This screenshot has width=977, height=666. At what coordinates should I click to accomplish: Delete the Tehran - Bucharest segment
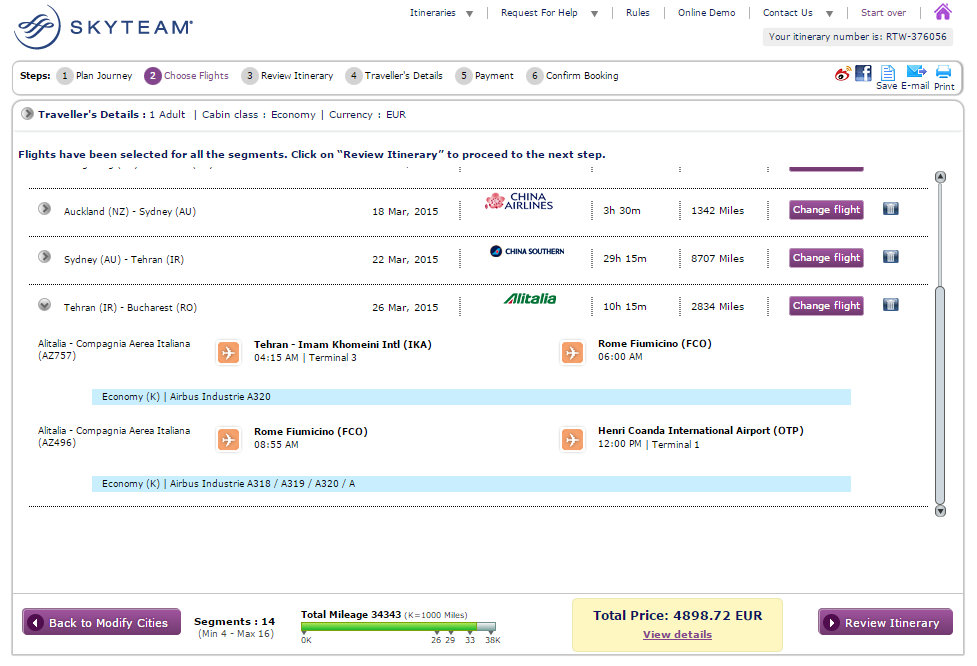(x=891, y=305)
